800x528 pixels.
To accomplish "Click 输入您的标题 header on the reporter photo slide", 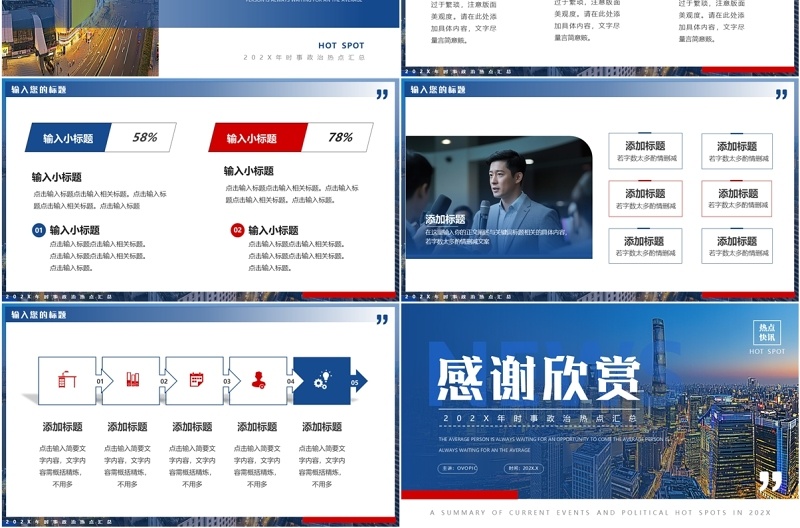I will 438,90.
